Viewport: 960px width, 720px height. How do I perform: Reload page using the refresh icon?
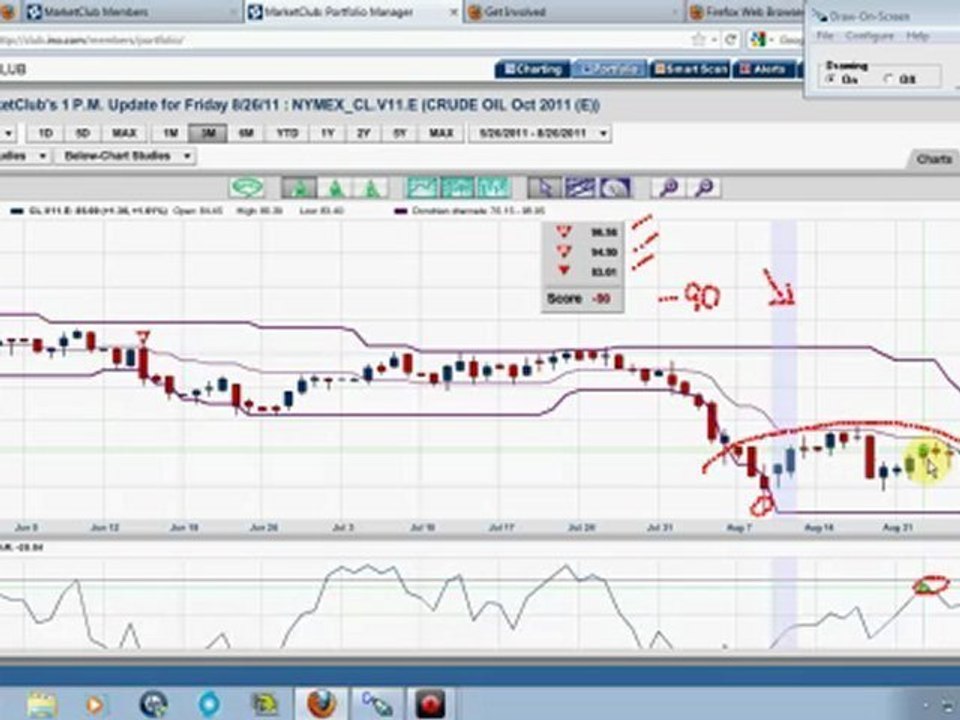730,40
